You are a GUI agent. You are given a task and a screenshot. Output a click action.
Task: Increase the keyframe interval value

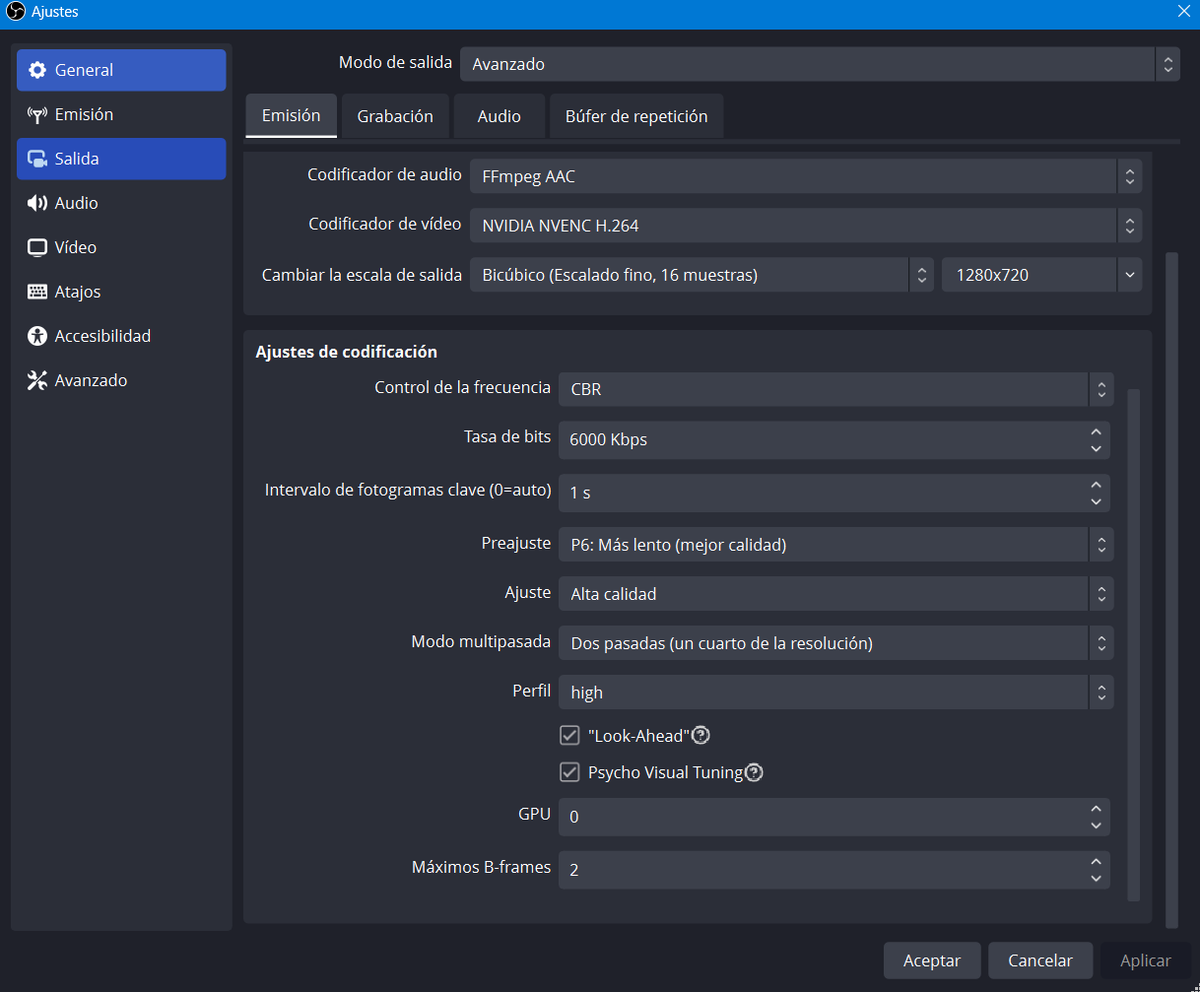pyautogui.click(x=1096, y=484)
